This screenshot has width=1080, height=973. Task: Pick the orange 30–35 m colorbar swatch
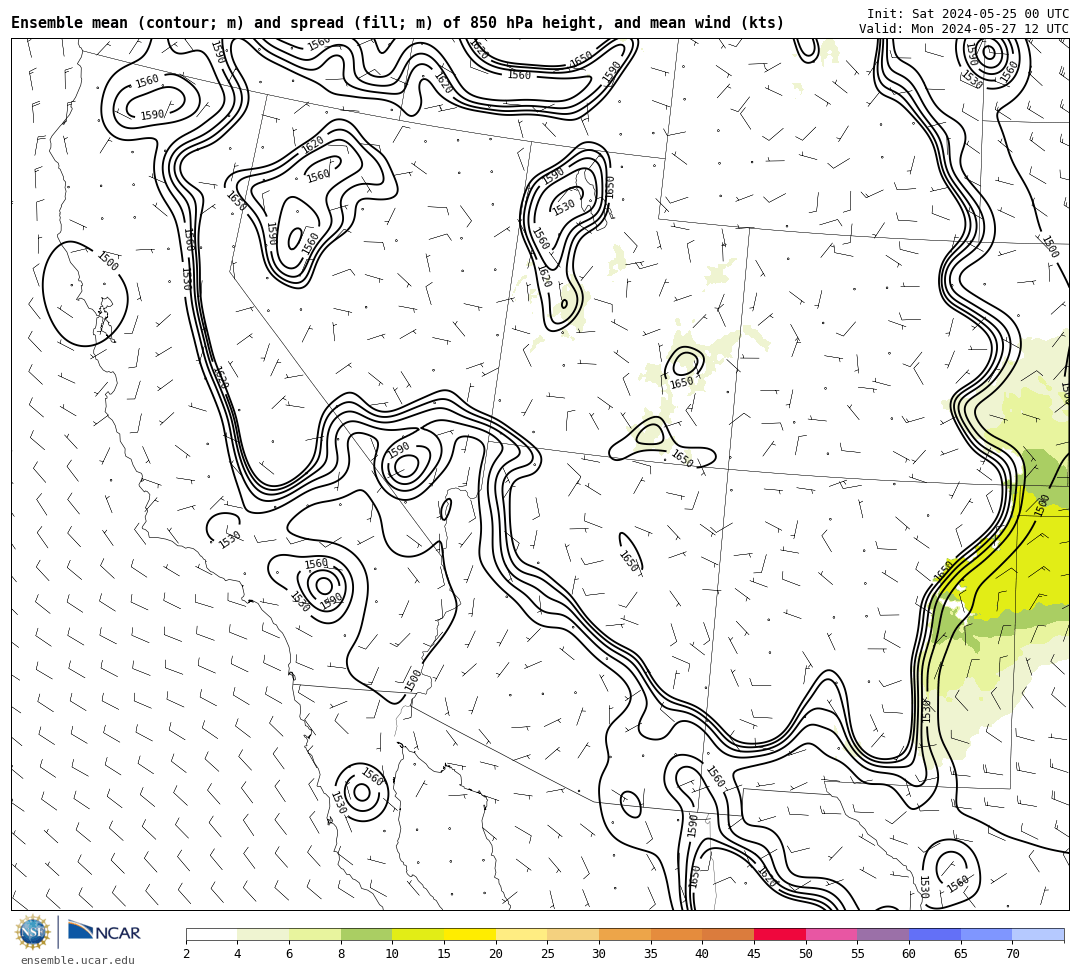pyautogui.click(x=625, y=934)
